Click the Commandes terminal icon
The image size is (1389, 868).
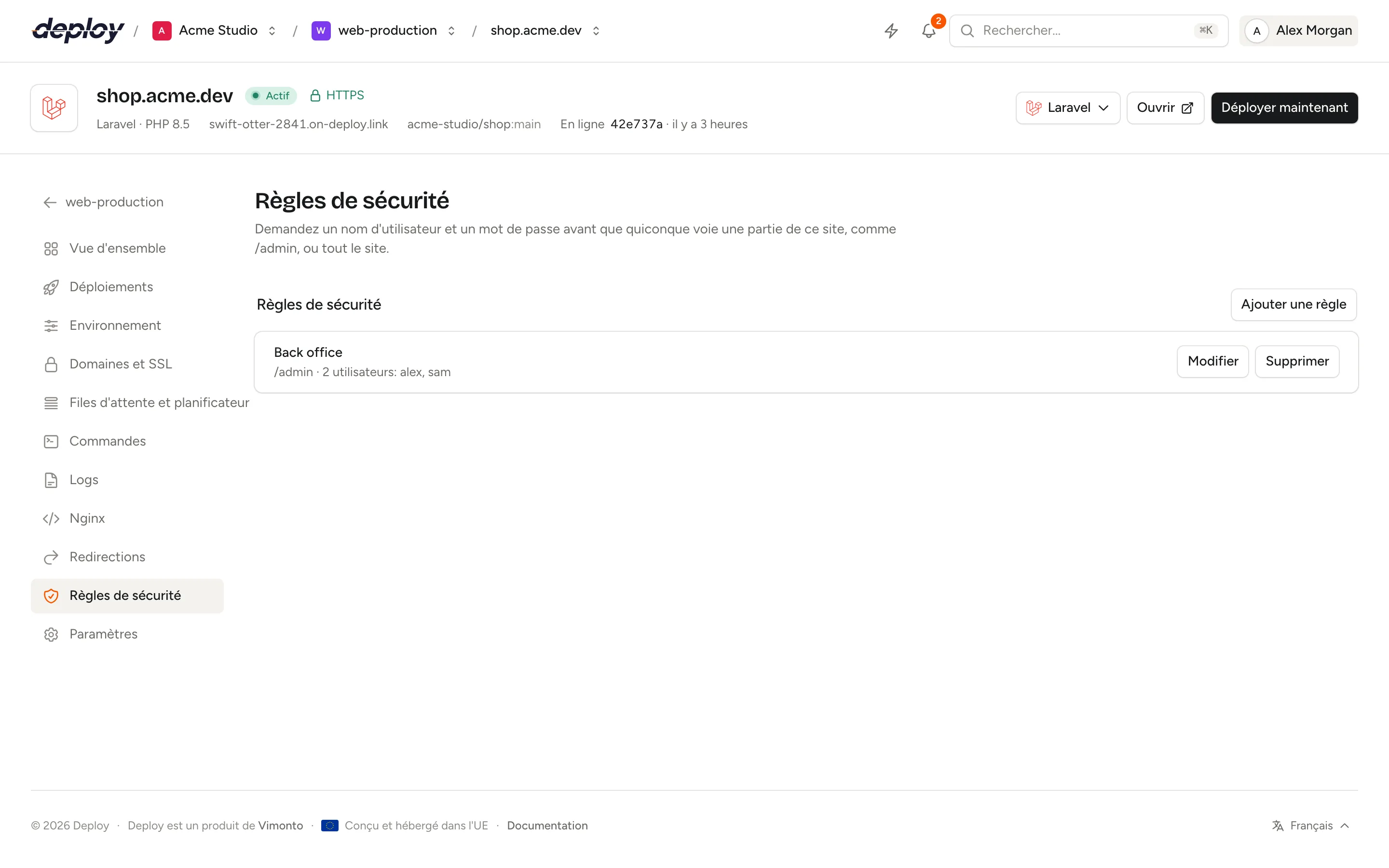click(x=51, y=441)
